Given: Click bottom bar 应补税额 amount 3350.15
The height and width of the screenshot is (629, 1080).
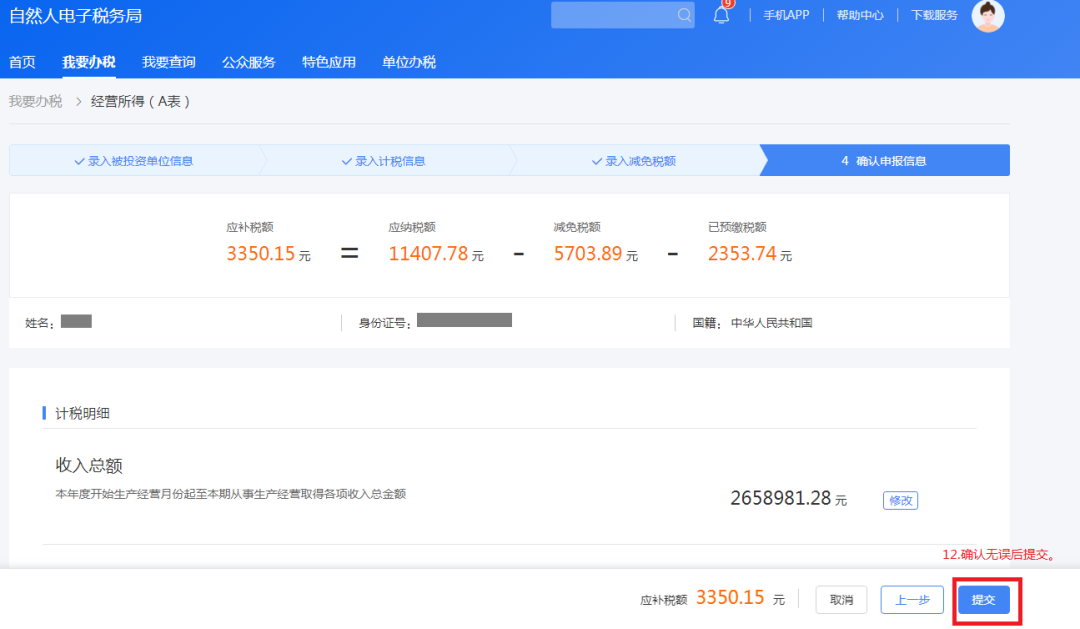Looking at the screenshot, I should pyautogui.click(x=730, y=597).
